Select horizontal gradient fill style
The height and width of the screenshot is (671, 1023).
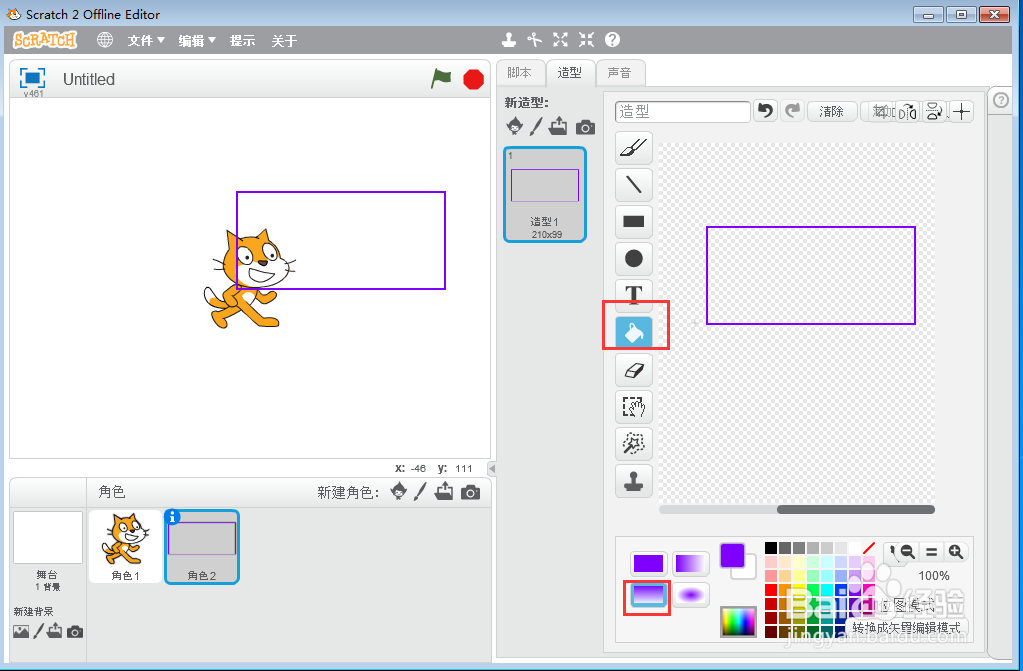(x=690, y=563)
